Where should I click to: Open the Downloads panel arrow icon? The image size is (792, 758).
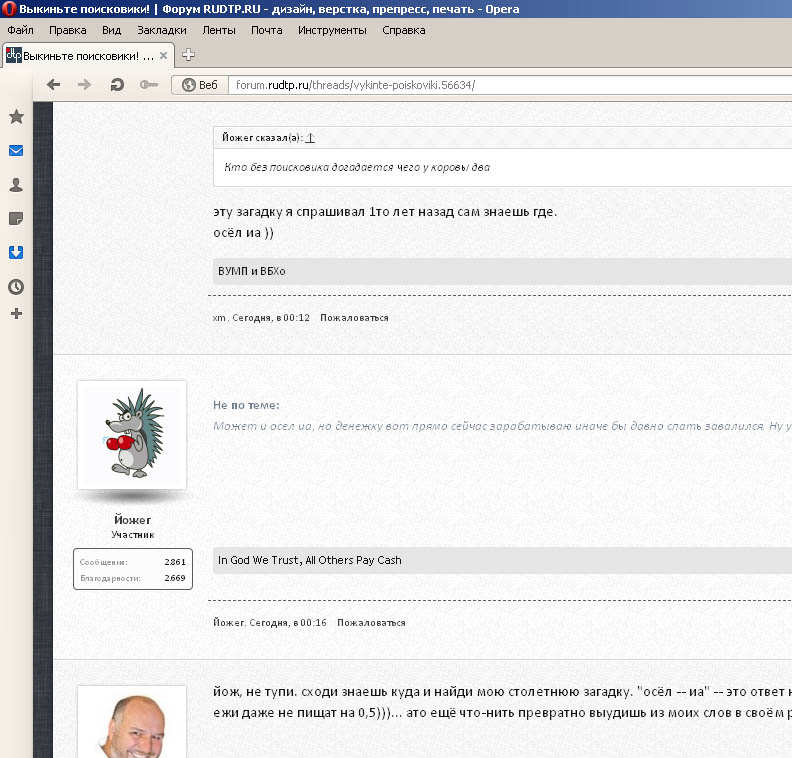(x=16, y=252)
